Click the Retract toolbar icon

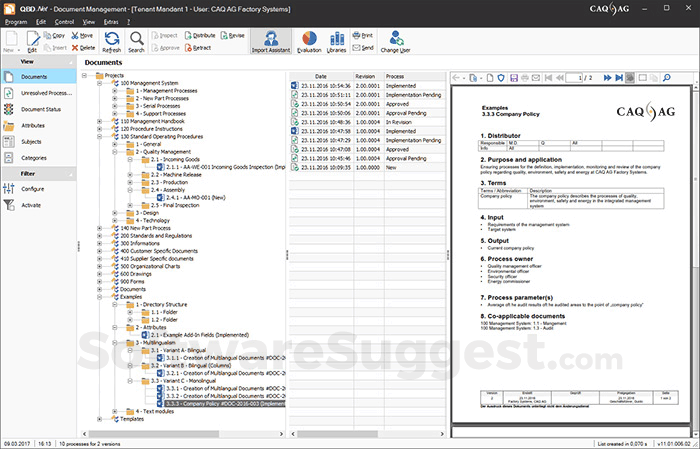(x=198, y=48)
